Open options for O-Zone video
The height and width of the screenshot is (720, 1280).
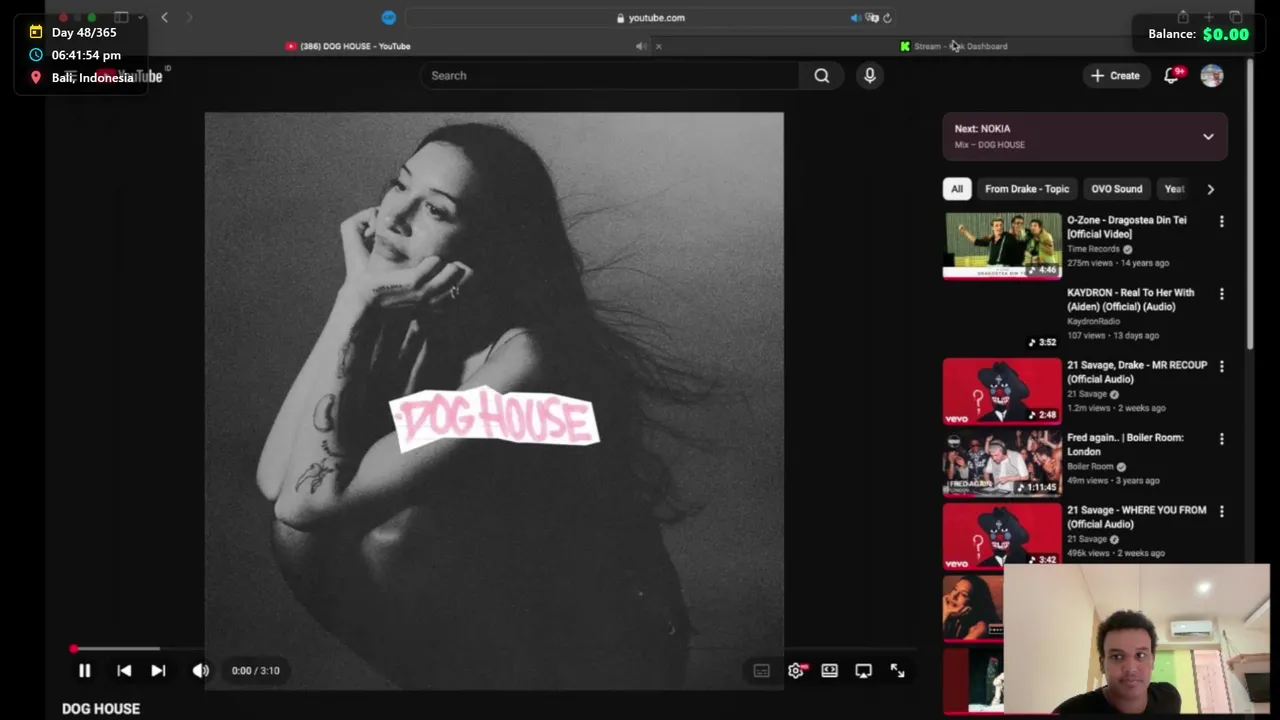1221,222
